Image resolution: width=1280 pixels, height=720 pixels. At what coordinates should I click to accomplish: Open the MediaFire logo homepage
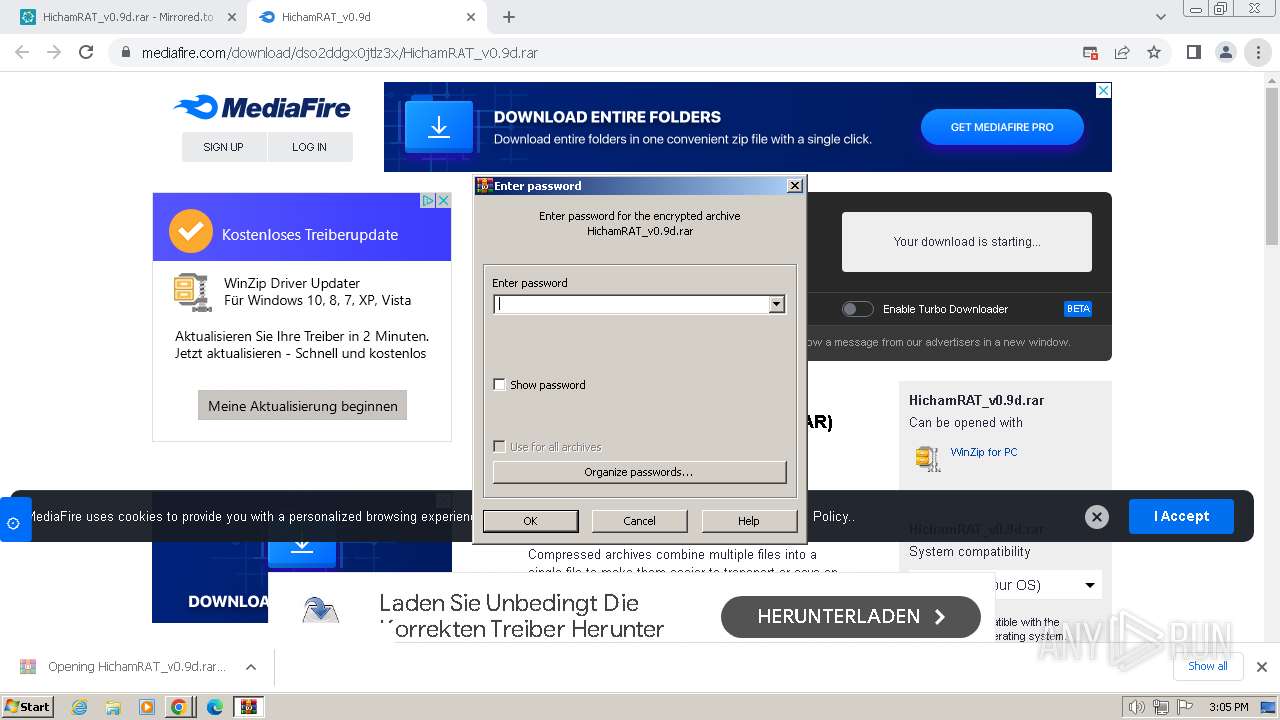(x=262, y=108)
